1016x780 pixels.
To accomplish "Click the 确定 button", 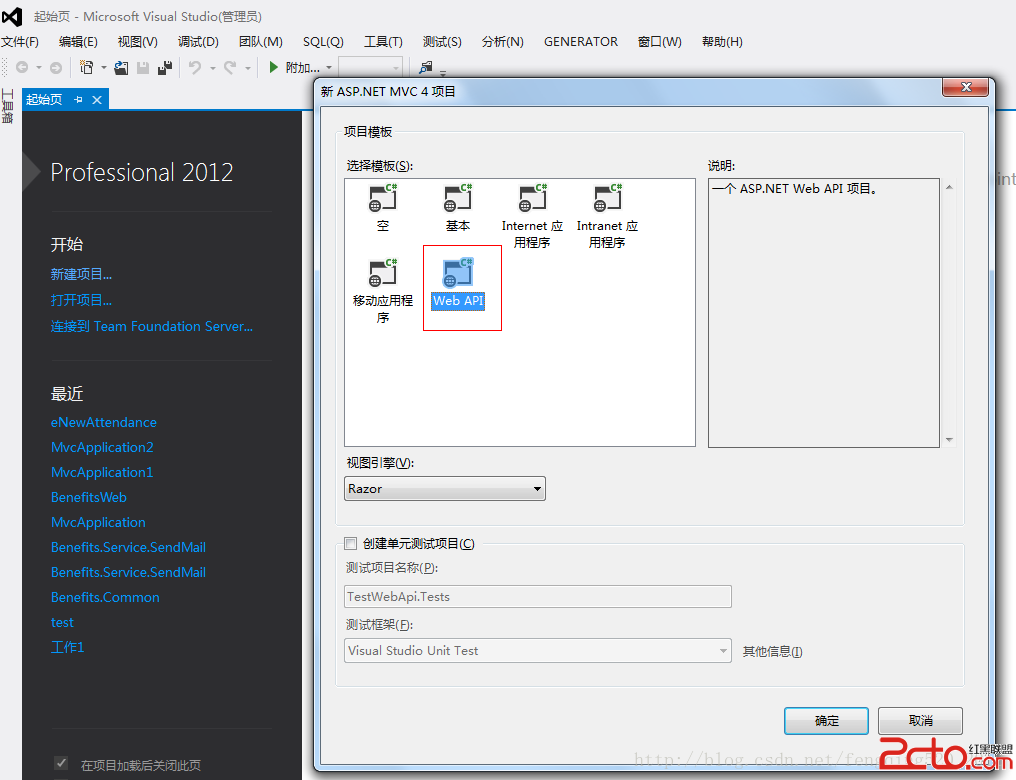I will coord(826,721).
